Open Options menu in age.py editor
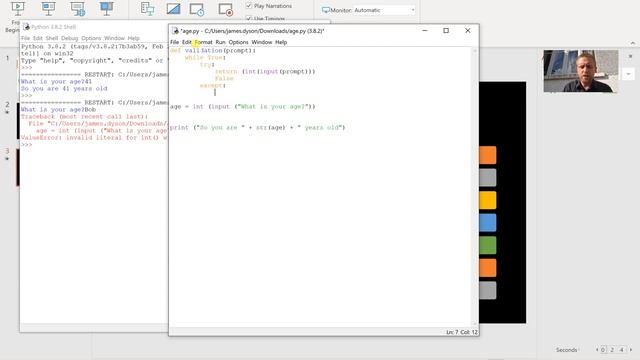Image resolution: width=640 pixels, height=360 pixels. (238, 42)
